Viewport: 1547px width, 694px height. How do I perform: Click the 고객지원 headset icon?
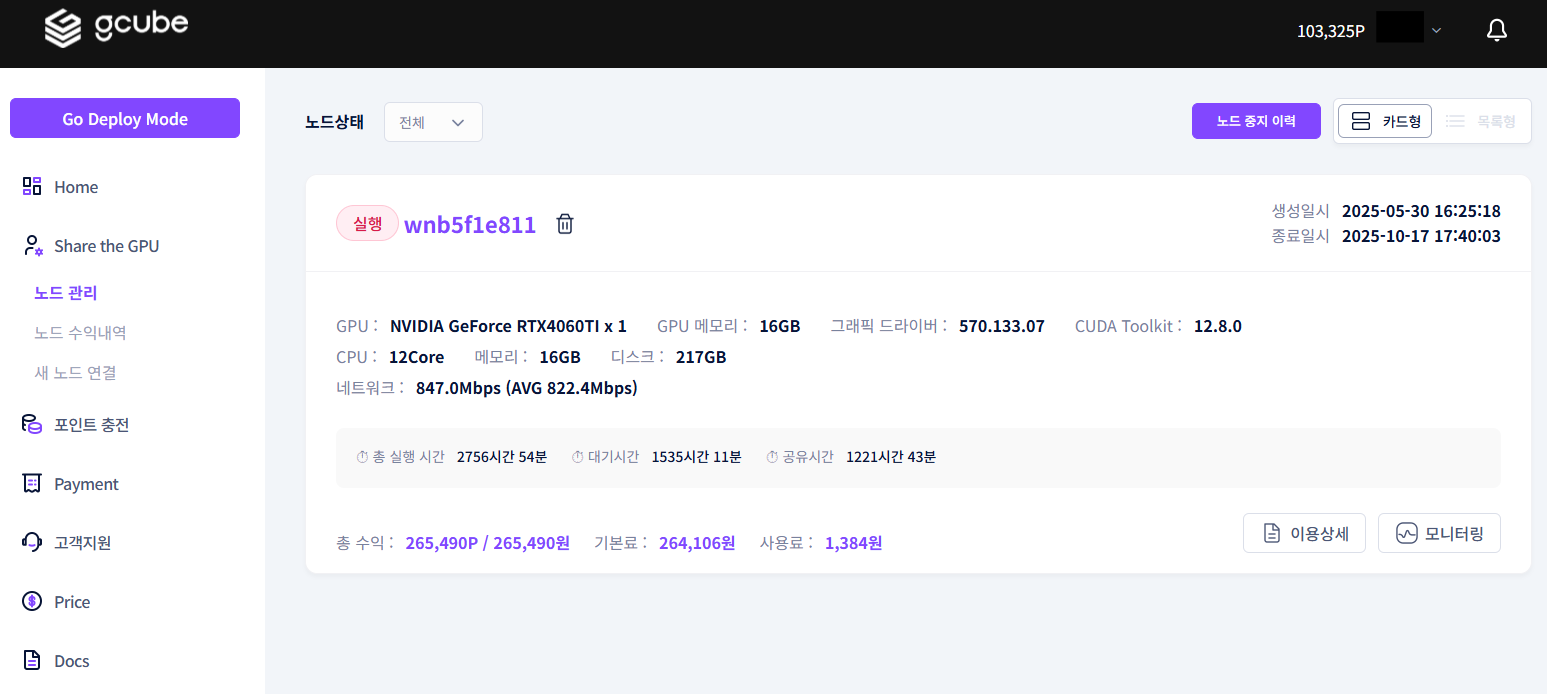coord(32,542)
